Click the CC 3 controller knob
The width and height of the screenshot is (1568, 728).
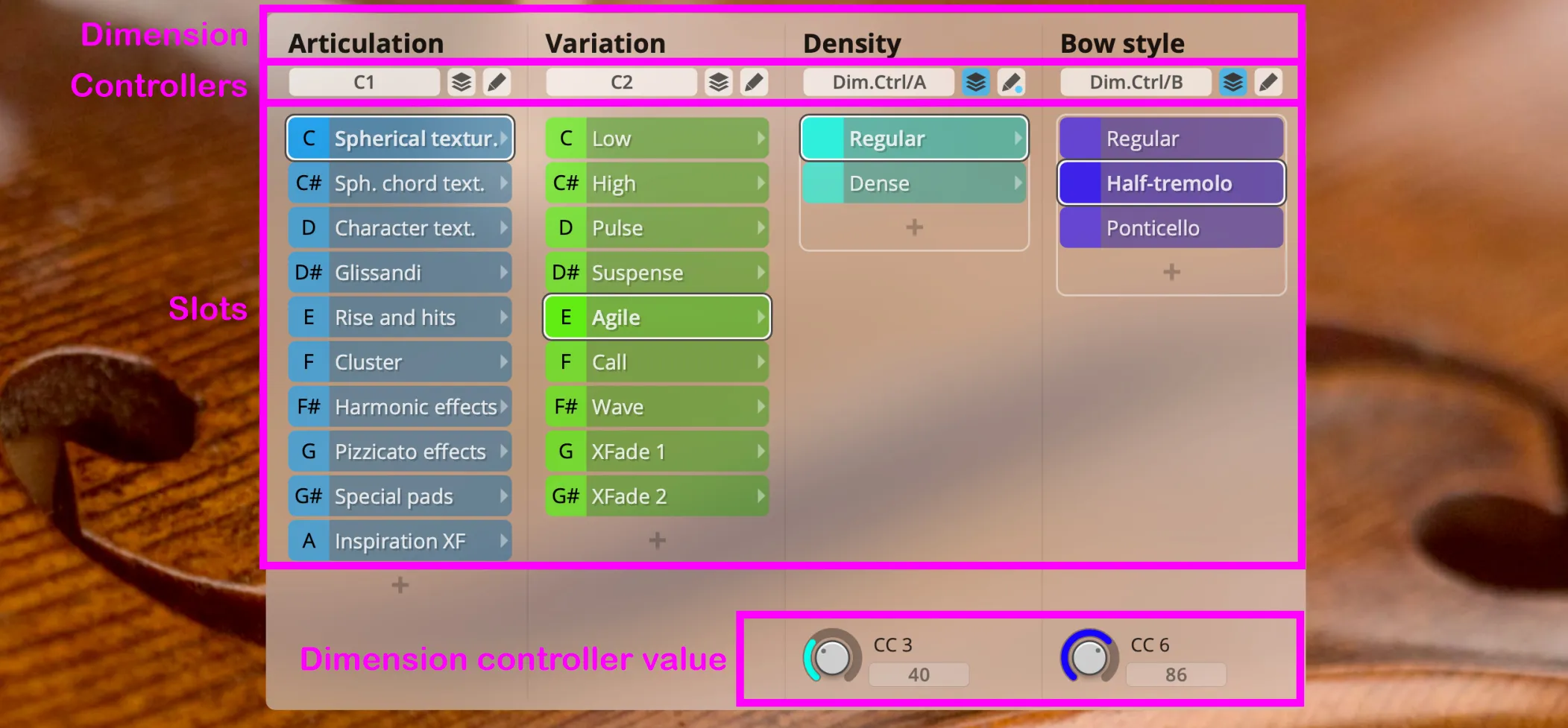click(832, 657)
